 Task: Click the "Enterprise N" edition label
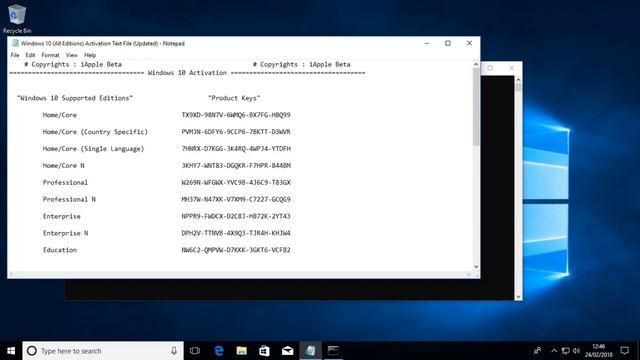65,233
